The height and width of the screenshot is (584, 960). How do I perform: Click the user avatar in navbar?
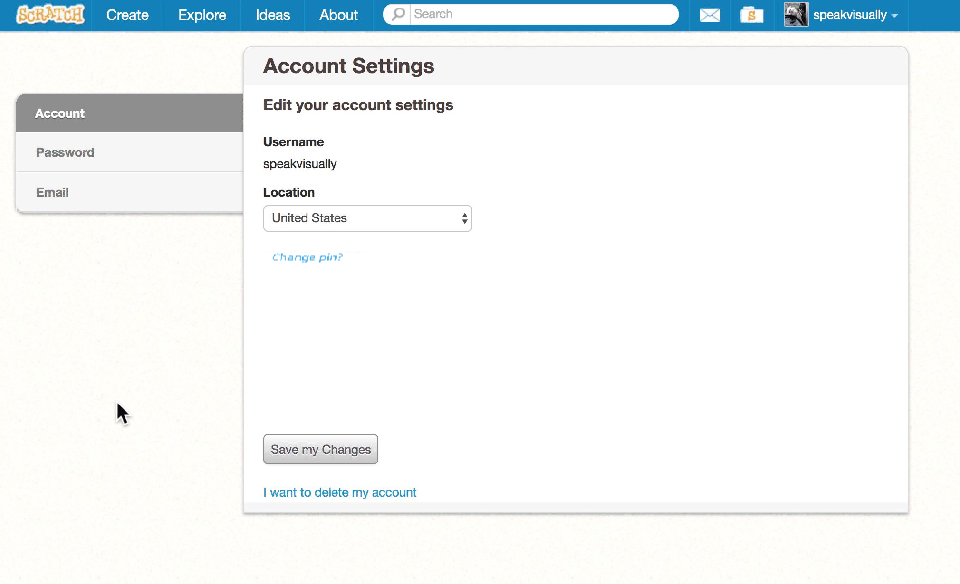(x=796, y=15)
